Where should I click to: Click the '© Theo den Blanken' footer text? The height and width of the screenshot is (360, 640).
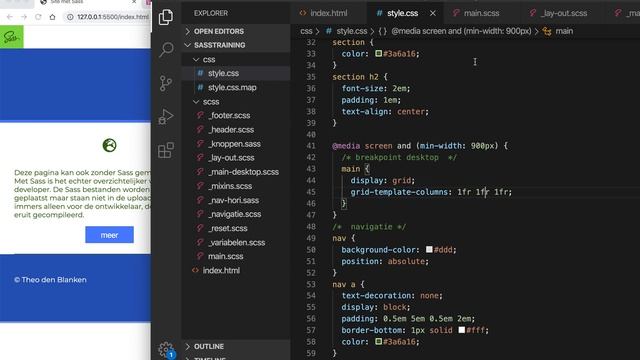[50, 280]
